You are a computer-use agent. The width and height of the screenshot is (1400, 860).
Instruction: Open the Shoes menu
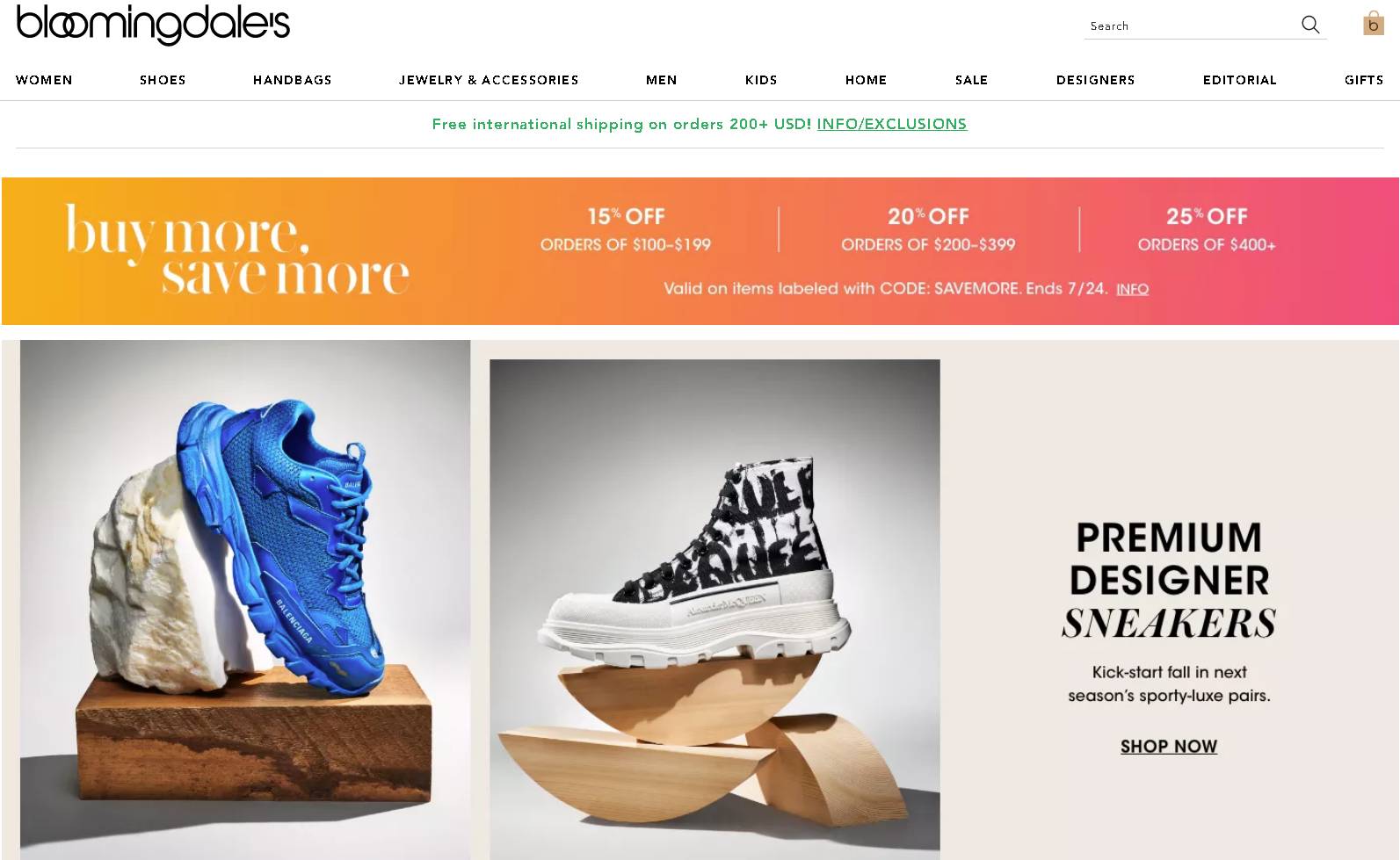[x=163, y=80]
